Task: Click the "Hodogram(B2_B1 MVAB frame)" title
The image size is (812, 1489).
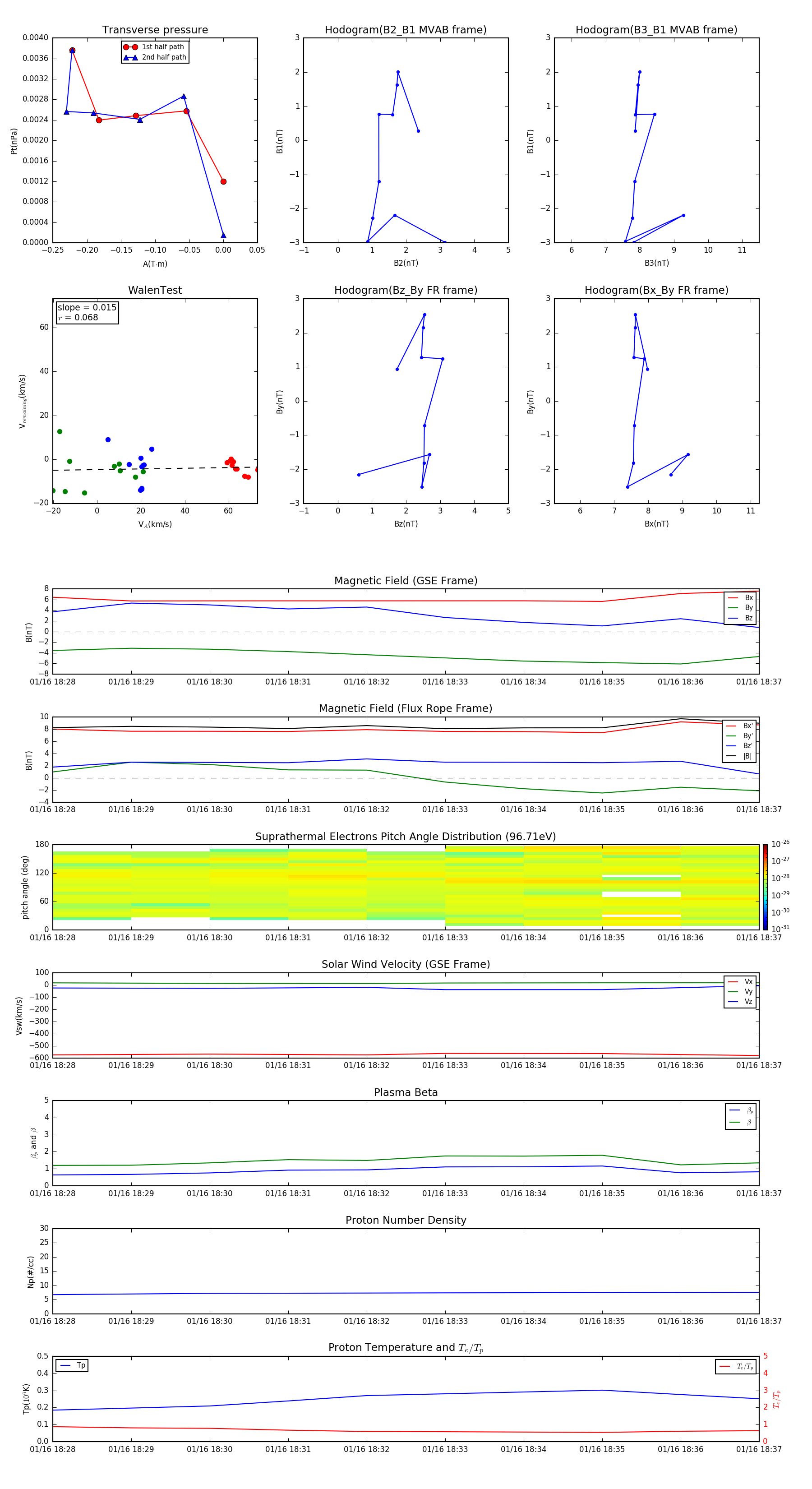Action: [x=406, y=30]
